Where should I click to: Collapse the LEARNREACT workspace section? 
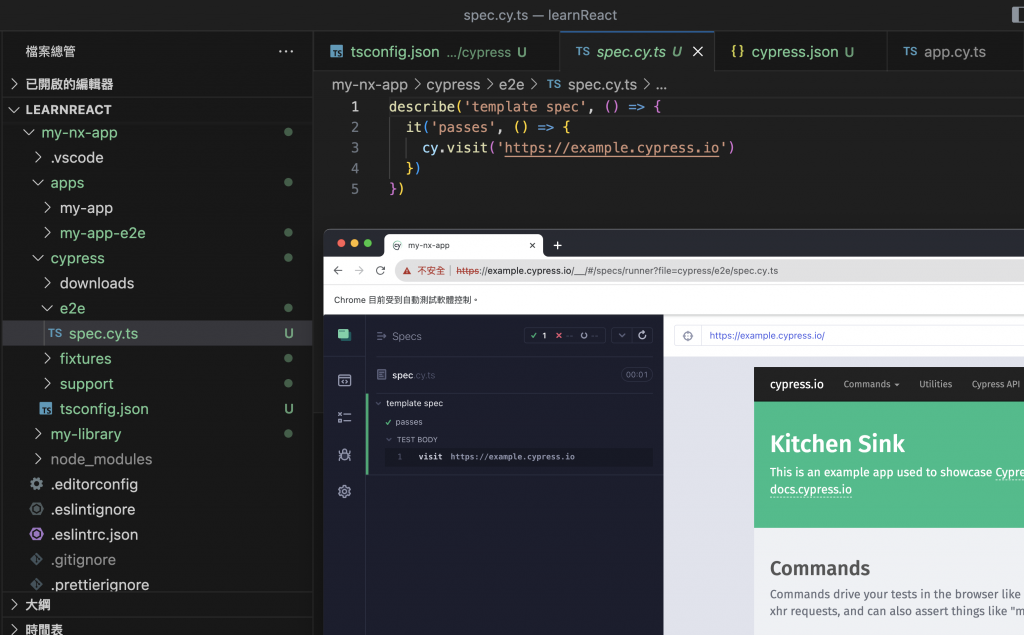pos(157,110)
